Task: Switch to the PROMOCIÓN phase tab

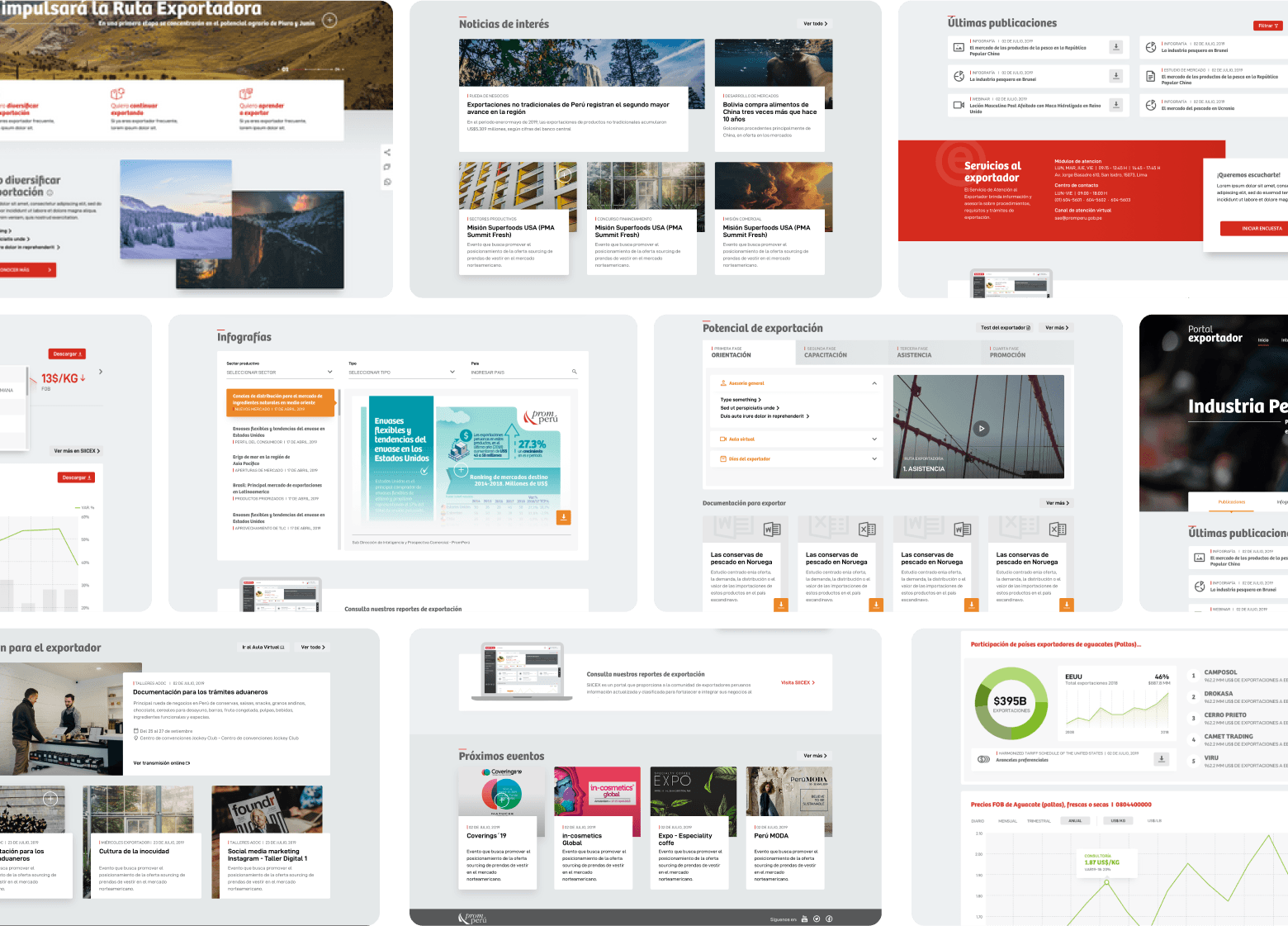Action: coord(1028,353)
